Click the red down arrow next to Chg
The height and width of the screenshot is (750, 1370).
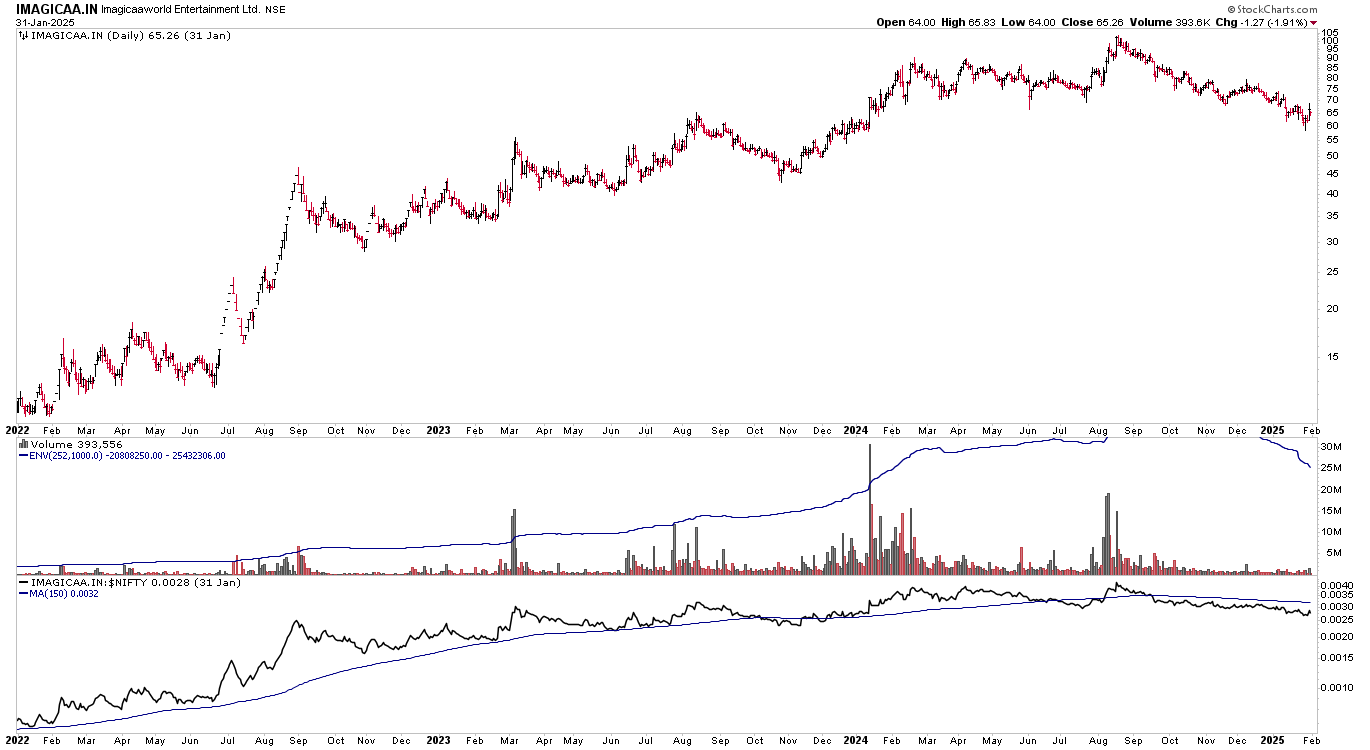[x=1314, y=22]
